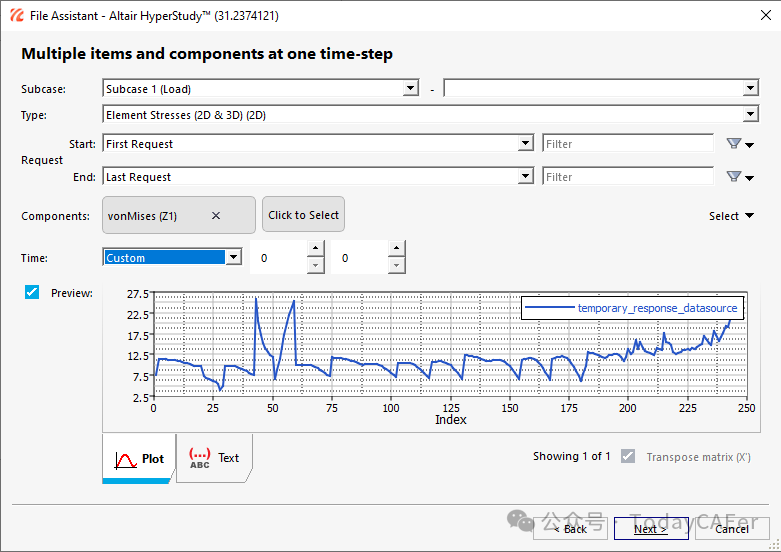The image size is (781, 552).
Task: Click the preview plot Index axis label
Action: pos(451,420)
